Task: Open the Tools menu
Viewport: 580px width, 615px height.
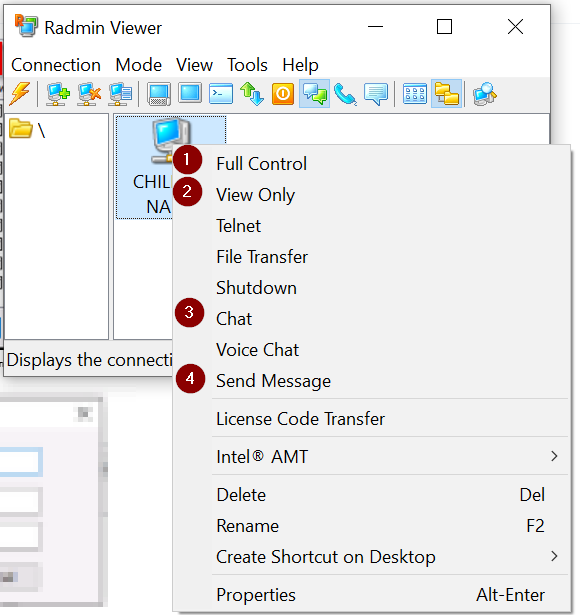Action: (x=247, y=65)
